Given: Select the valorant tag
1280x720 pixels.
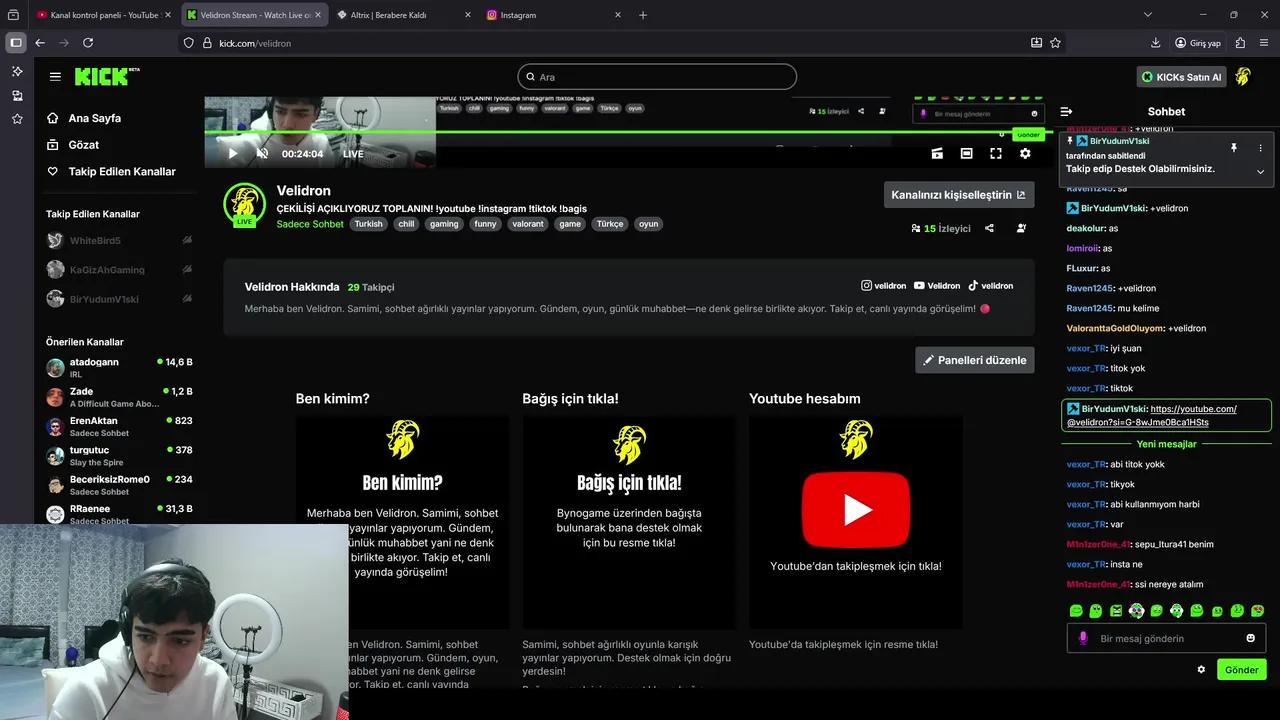Looking at the screenshot, I should point(528,224).
